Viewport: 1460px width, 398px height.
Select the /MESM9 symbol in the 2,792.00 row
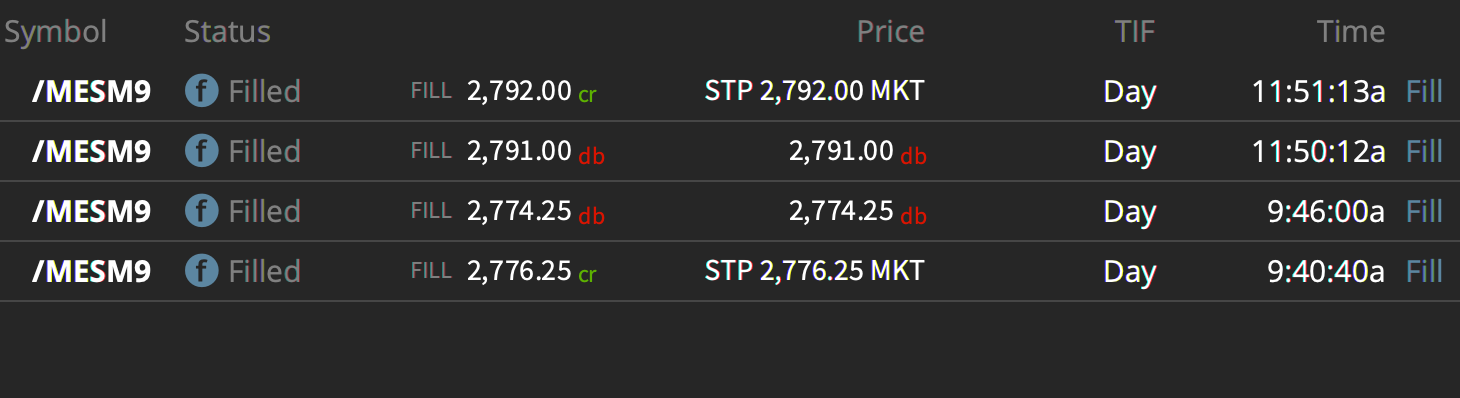click(91, 92)
